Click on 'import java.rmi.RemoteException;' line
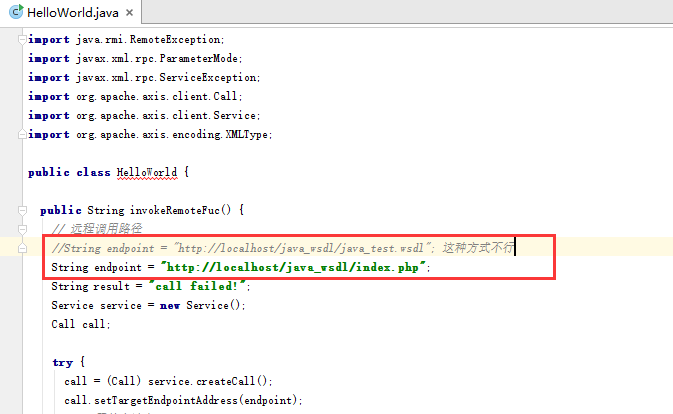Image resolution: width=673 pixels, height=414 pixels. (126, 39)
